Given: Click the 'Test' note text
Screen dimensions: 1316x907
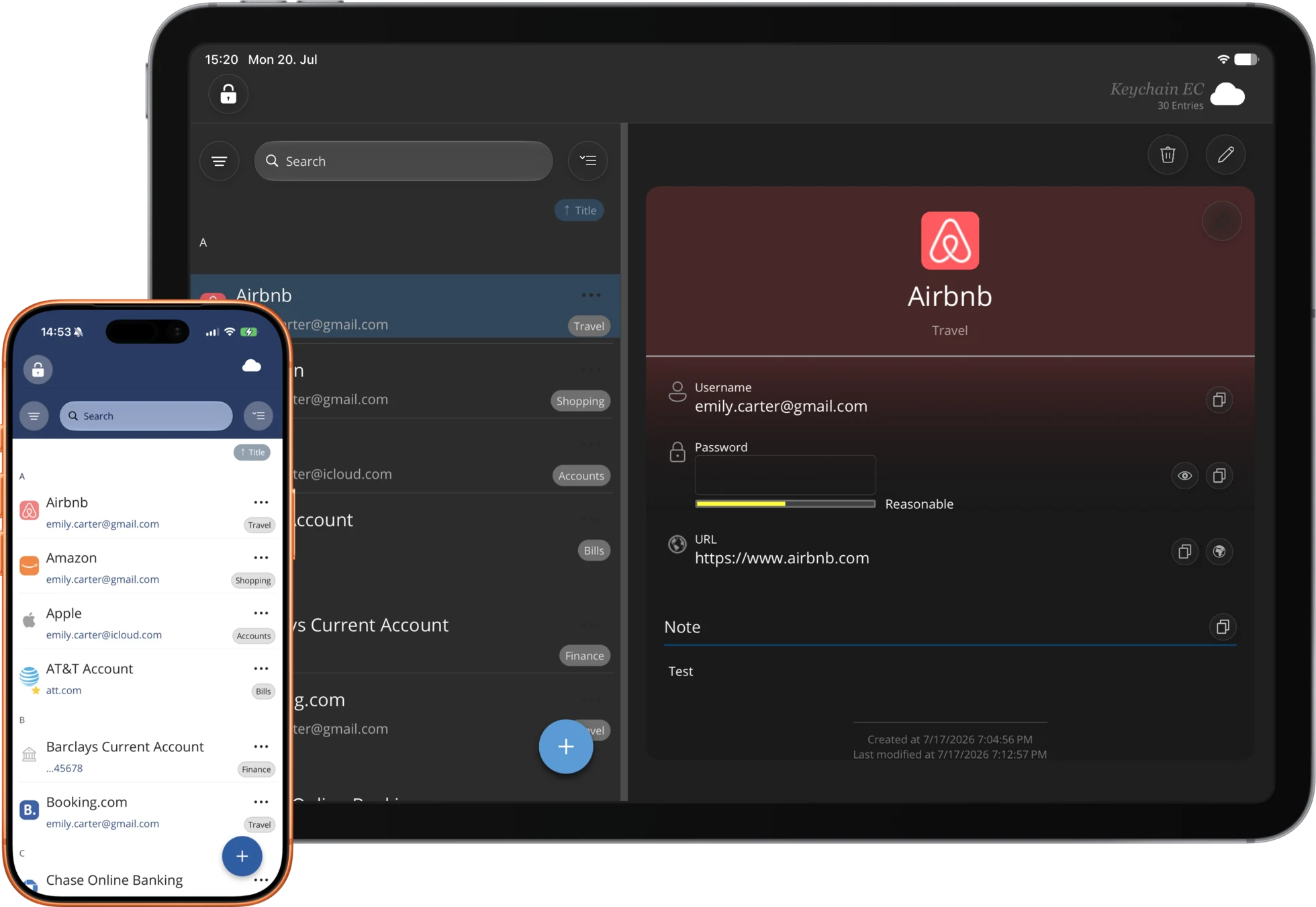Looking at the screenshot, I should click(x=680, y=671).
